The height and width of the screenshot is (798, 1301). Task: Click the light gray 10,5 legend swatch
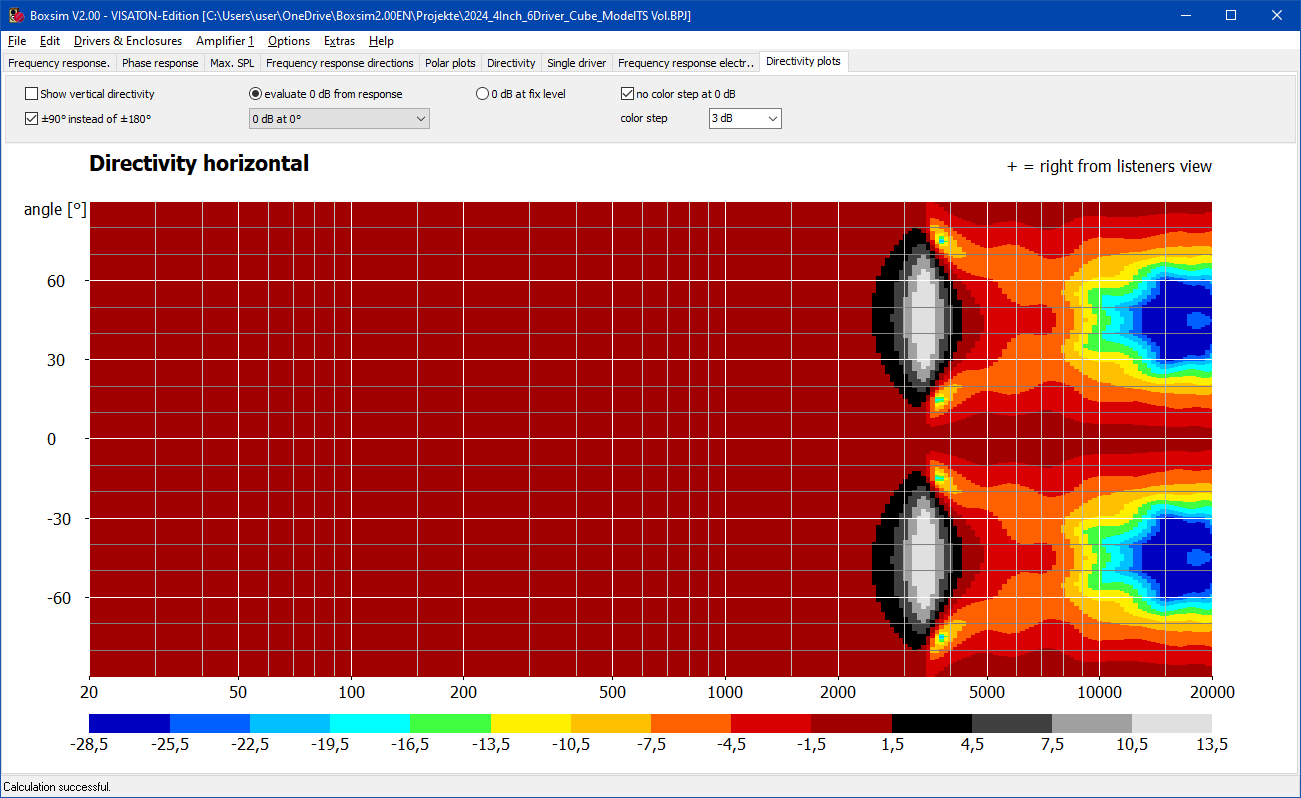coord(1172,723)
